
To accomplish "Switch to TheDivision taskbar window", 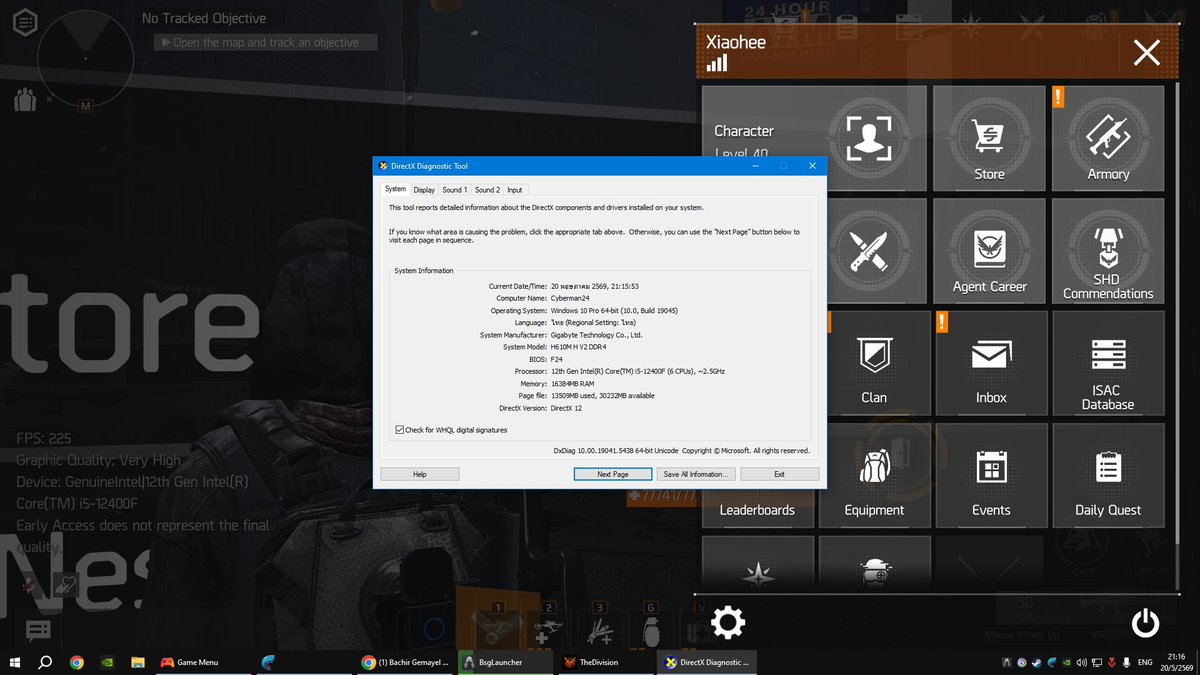I will pyautogui.click(x=604, y=662).
